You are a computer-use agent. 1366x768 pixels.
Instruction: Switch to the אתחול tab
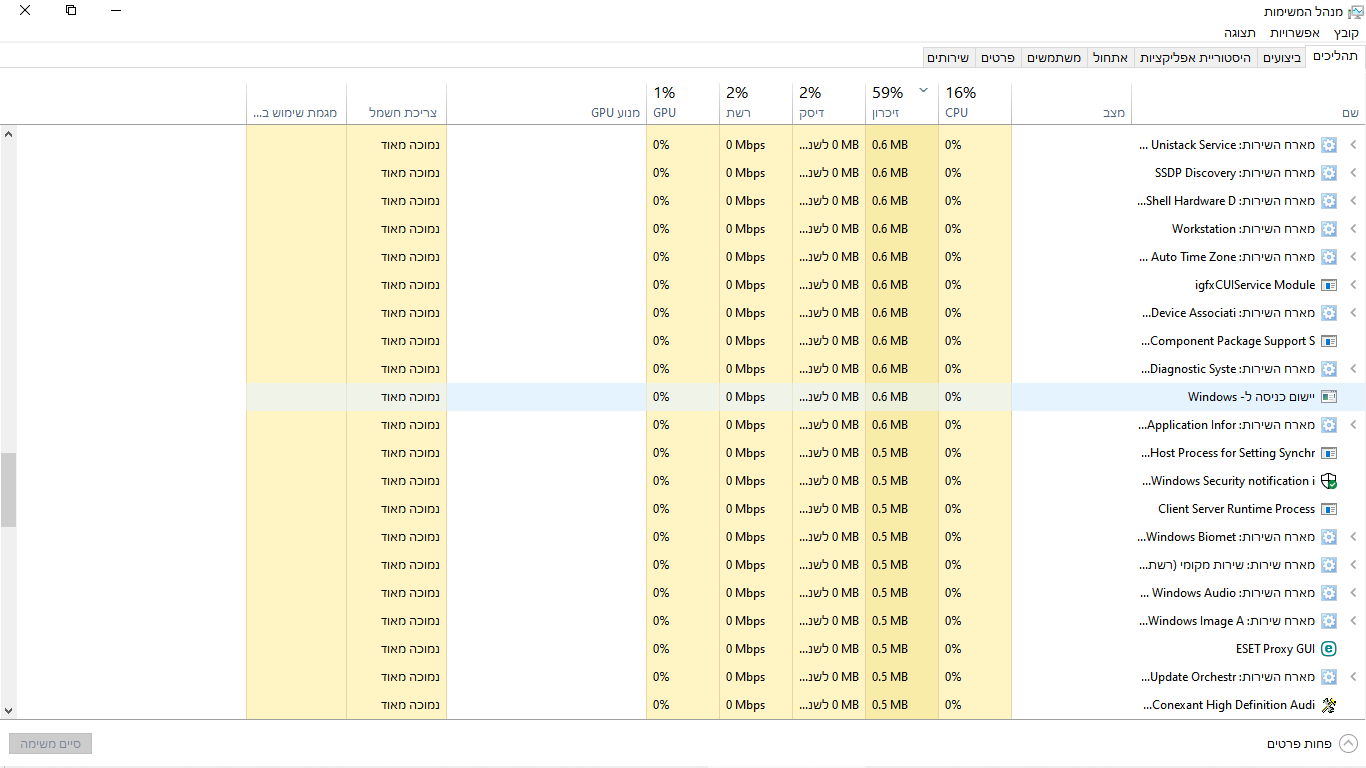tap(1110, 58)
